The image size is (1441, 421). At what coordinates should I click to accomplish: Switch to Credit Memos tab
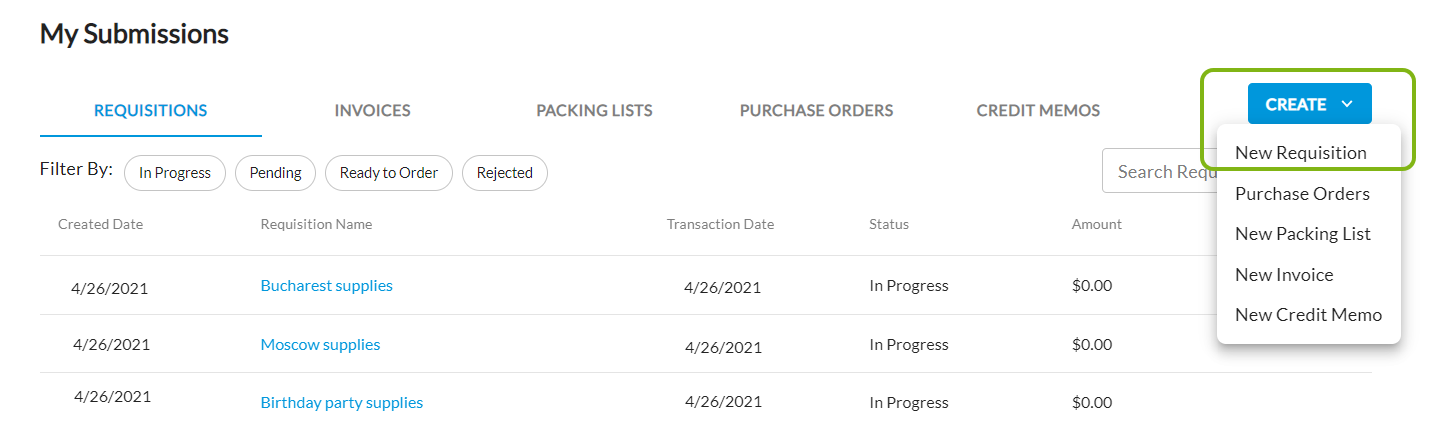click(x=1038, y=111)
